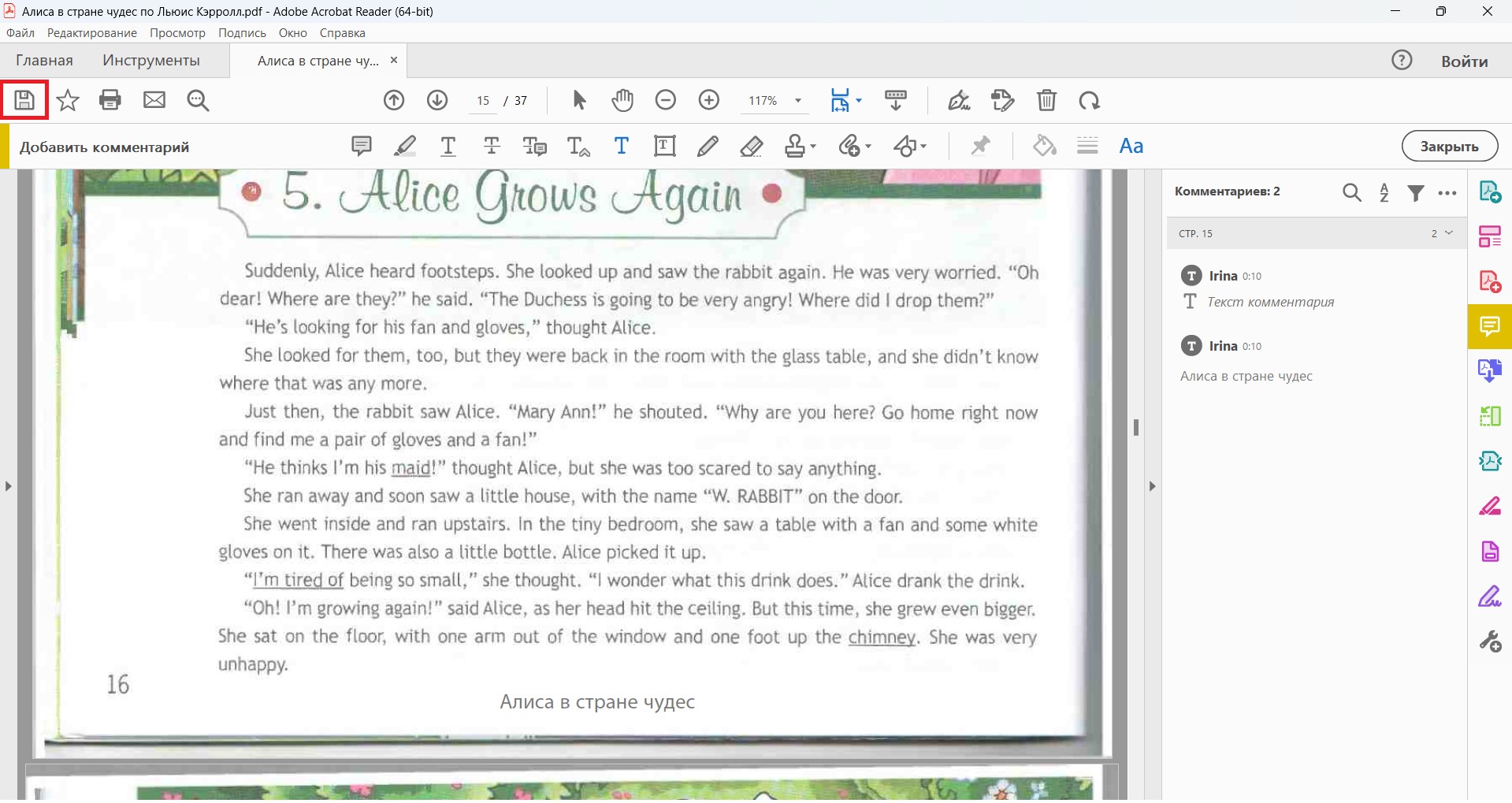The height and width of the screenshot is (803, 1512).
Task: Collapse the comments pane with the right-pointing arrow
Action: point(1152,486)
